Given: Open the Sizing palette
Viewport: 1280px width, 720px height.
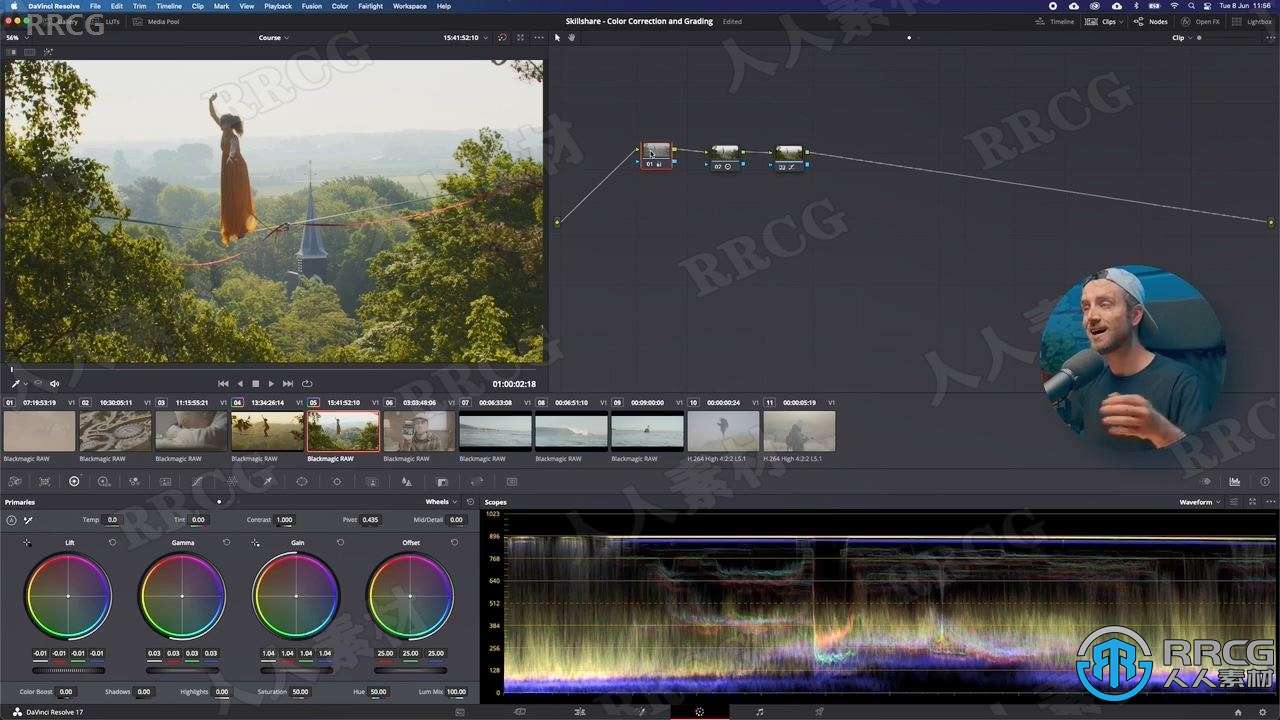Looking at the screenshot, I should 477,481.
